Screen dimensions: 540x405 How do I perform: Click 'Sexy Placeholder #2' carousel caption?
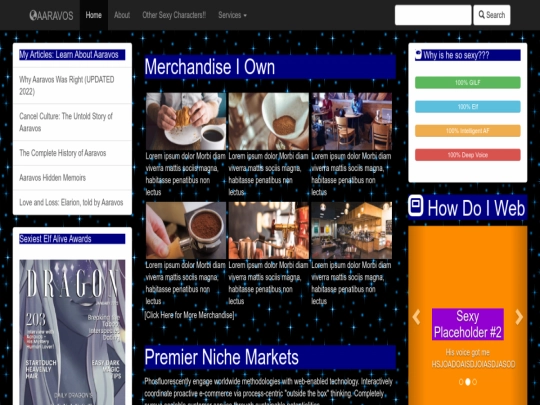point(468,324)
